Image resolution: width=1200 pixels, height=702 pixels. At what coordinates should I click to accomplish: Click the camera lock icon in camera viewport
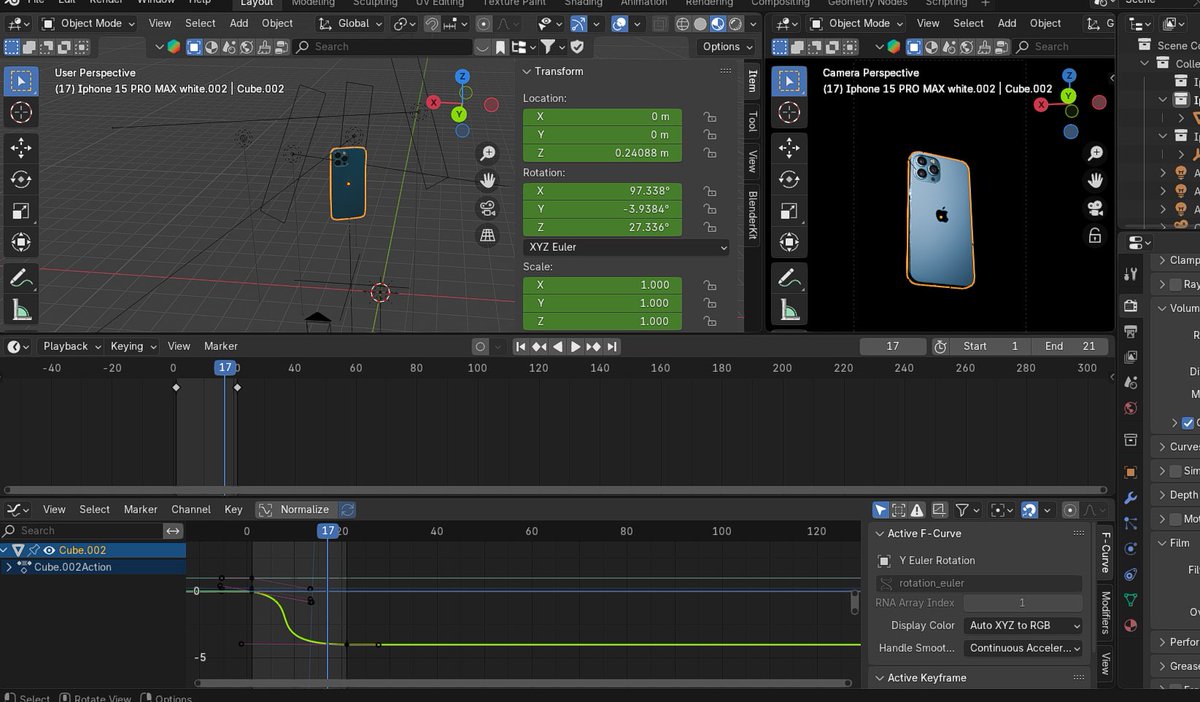click(1095, 236)
